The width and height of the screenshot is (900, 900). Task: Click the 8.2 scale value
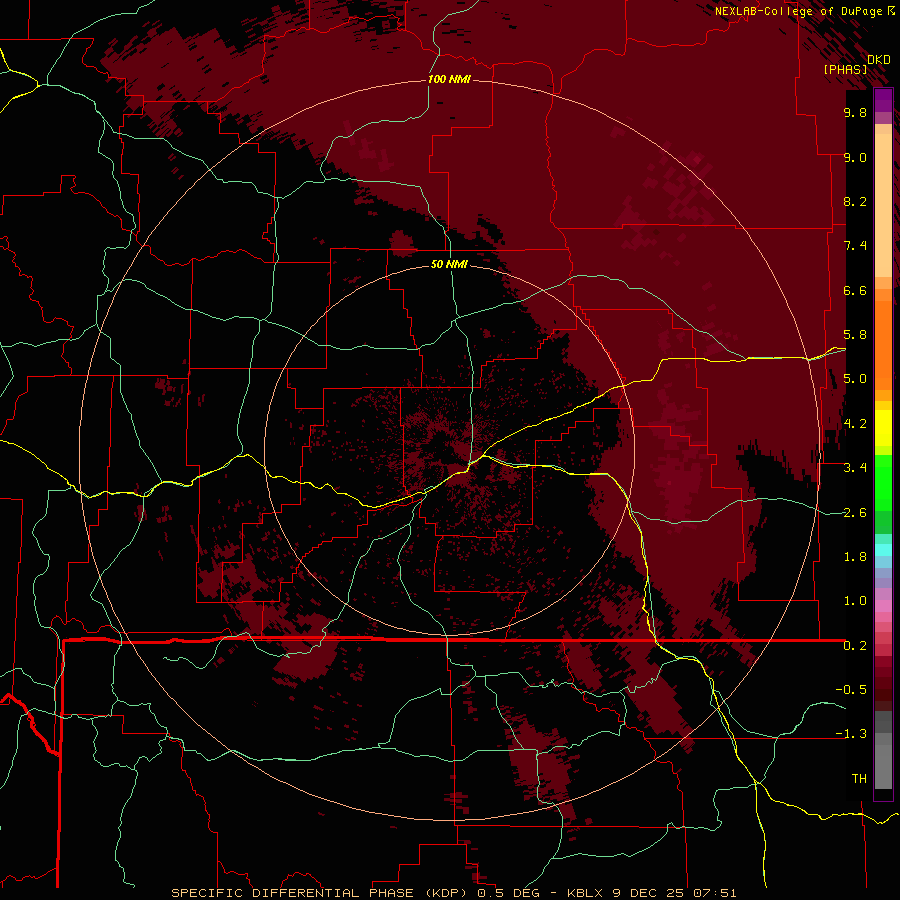point(855,201)
